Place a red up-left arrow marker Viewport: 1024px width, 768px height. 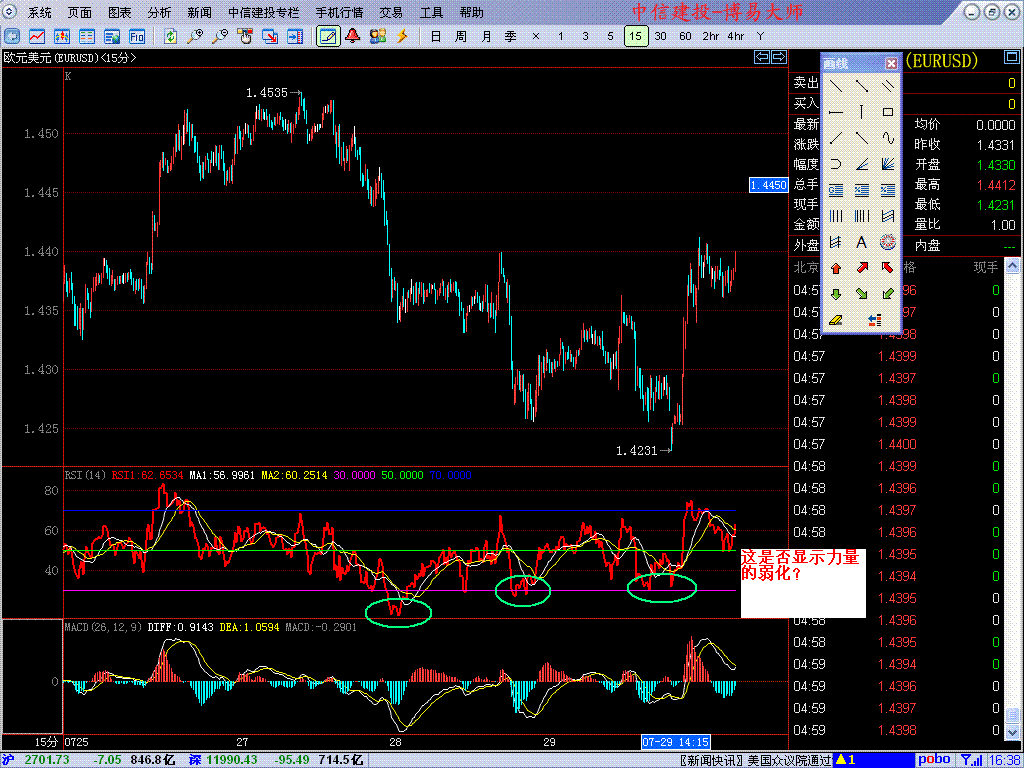pos(888,268)
